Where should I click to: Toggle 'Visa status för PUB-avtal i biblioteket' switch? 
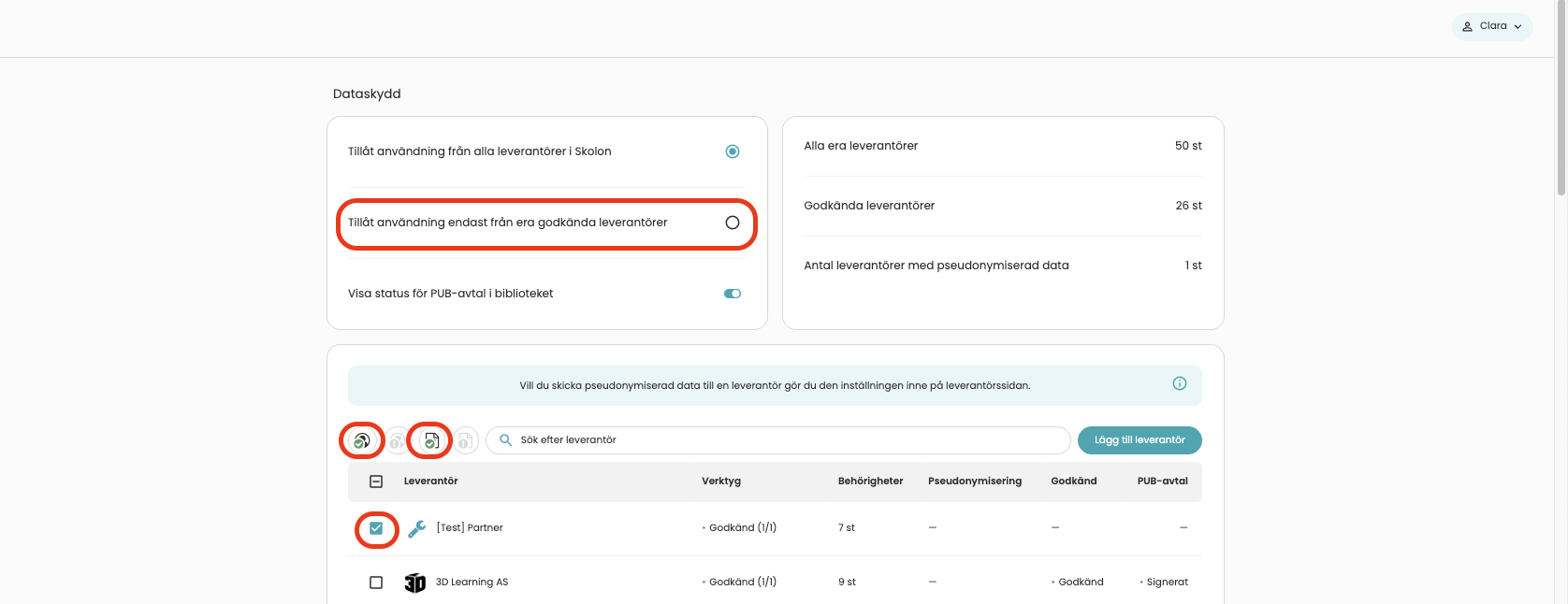pos(733,294)
